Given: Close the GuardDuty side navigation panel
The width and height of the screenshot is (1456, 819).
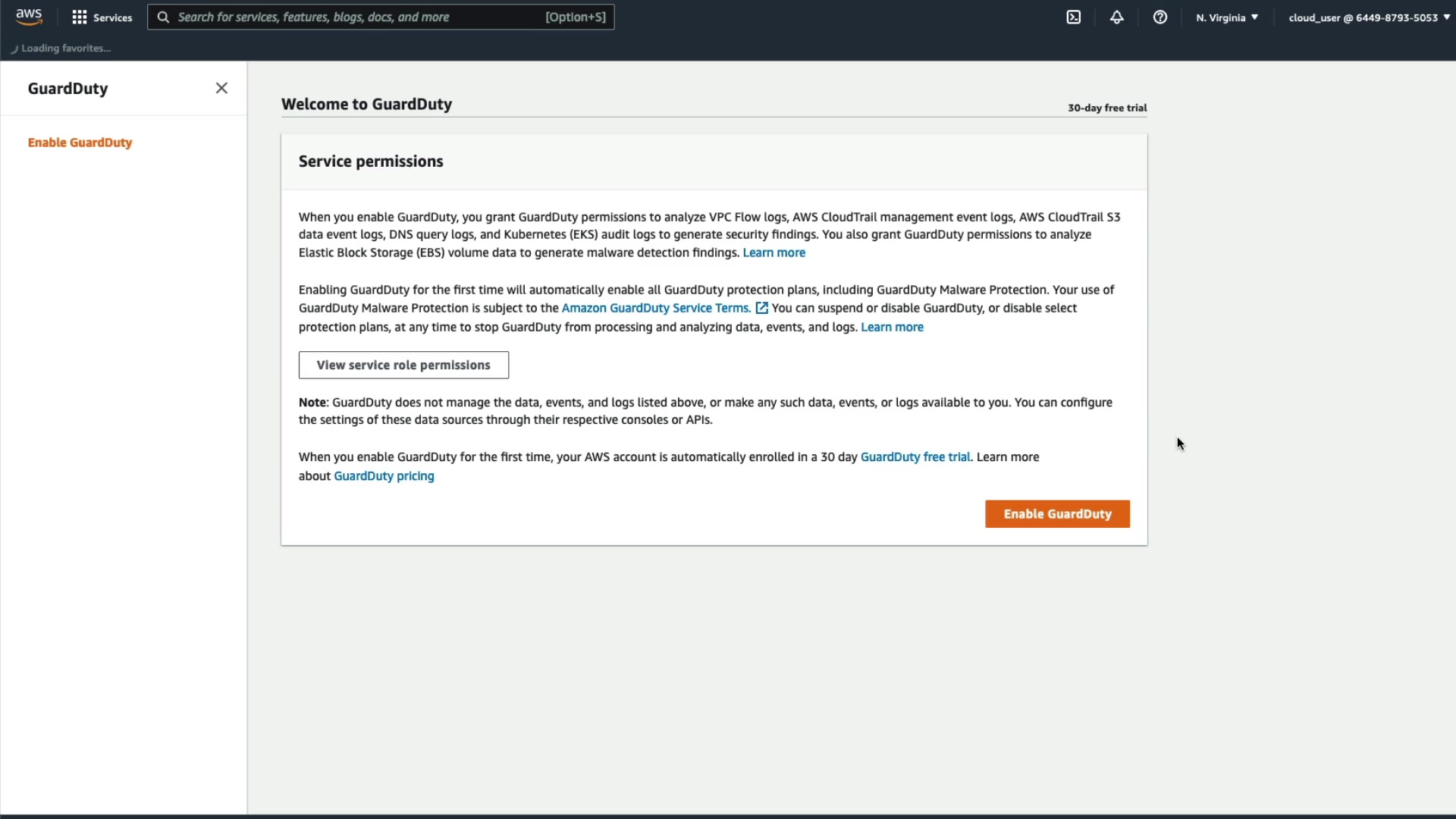Looking at the screenshot, I should coord(221,88).
